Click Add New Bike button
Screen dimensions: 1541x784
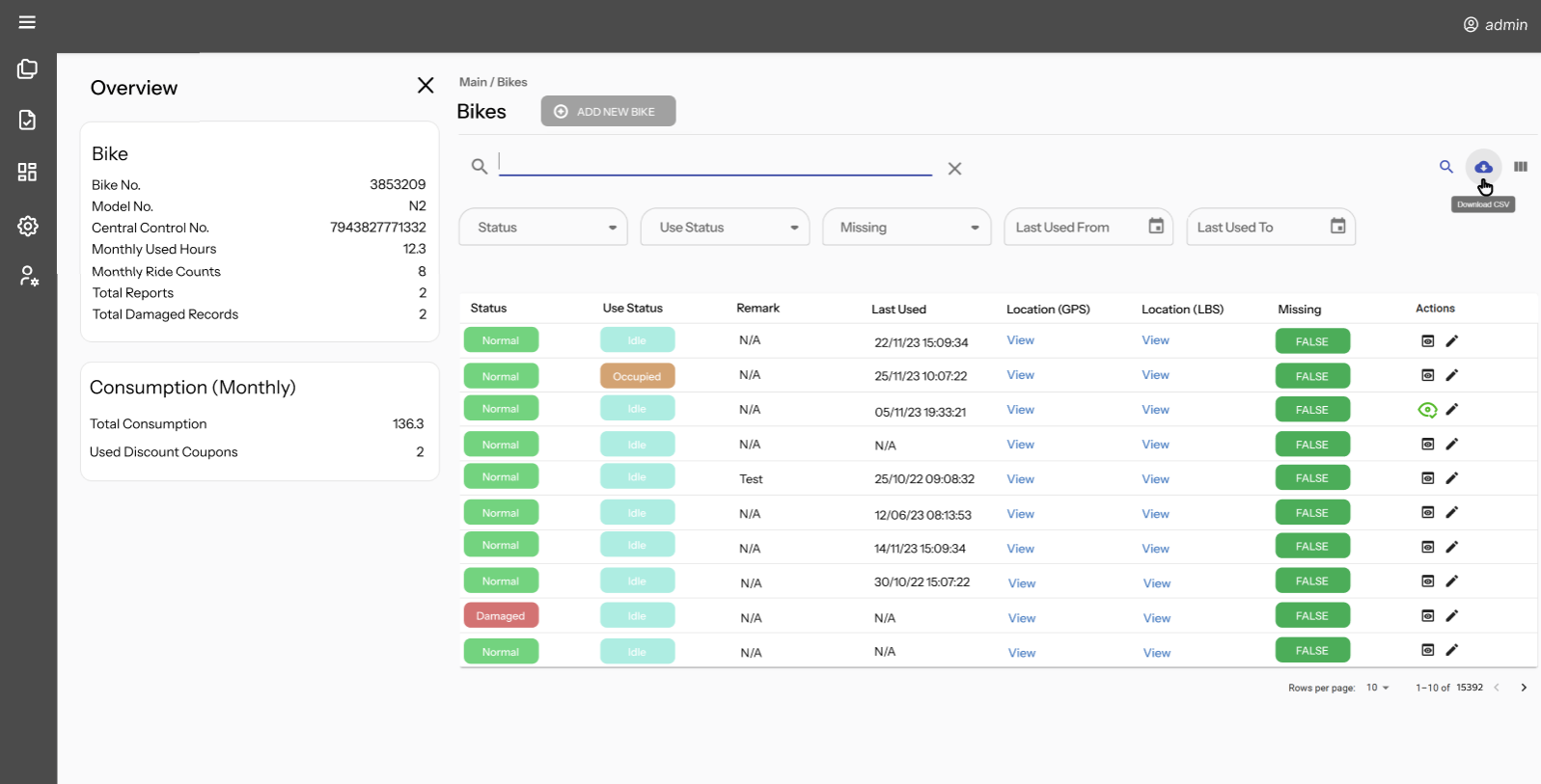point(608,111)
